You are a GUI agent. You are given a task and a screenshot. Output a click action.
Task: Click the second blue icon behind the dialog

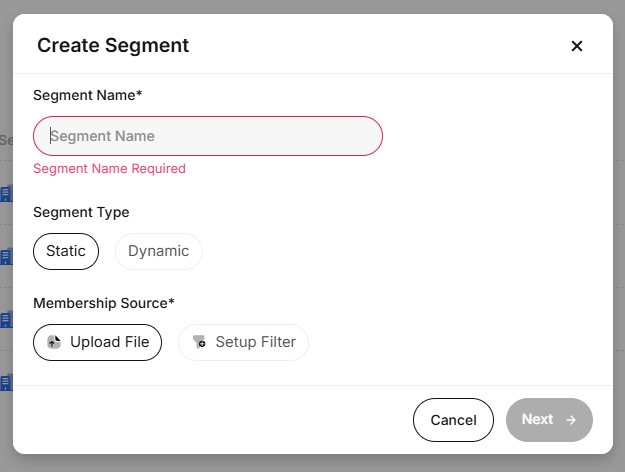click(x=5, y=256)
